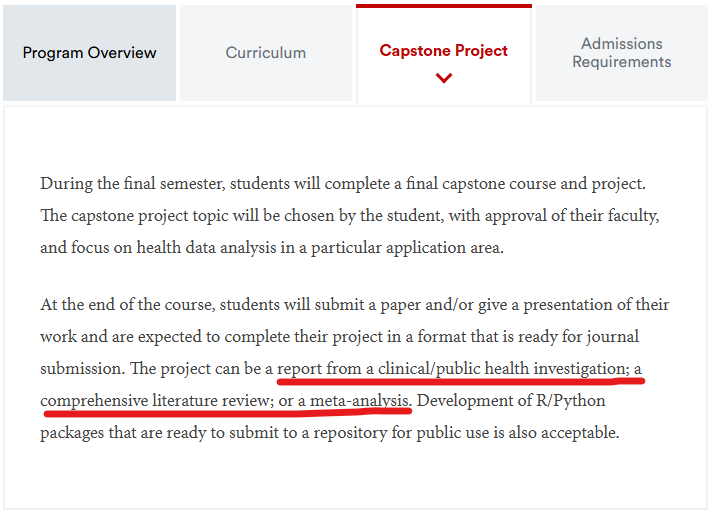The height and width of the screenshot is (513, 715).
Task: Click the line 'and focus on health data analysis'
Action: click(272, 248)
